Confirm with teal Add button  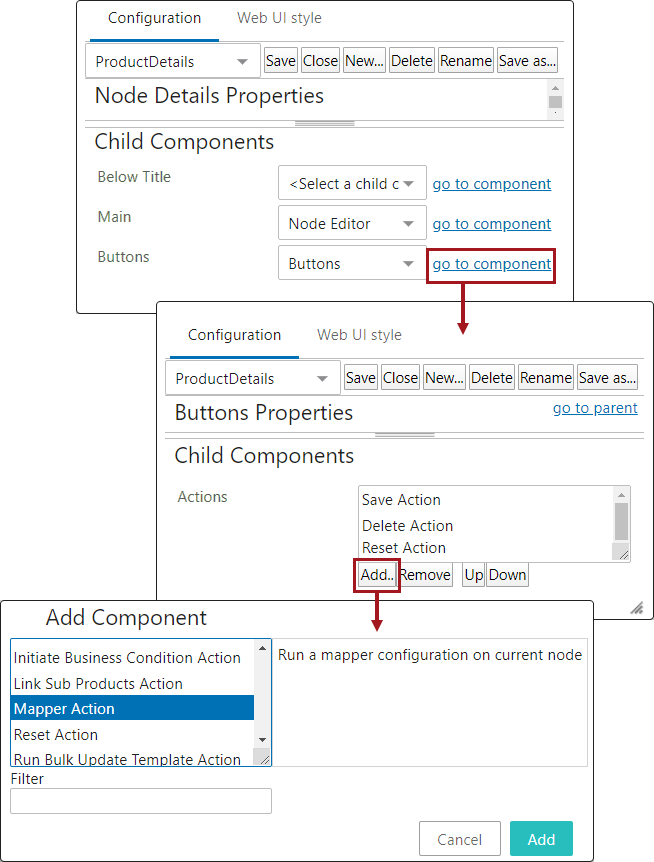pyautogui.click(x=541, y=839)
